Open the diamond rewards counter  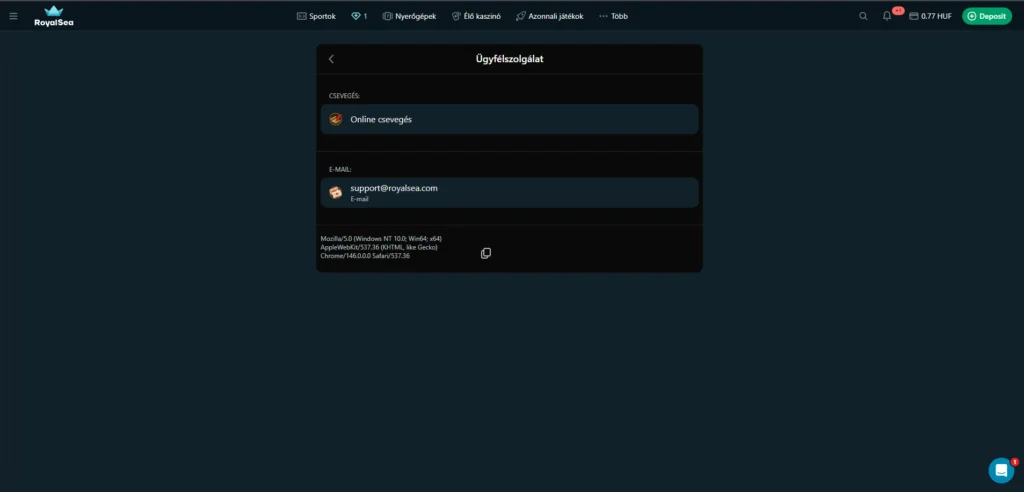click(x=359, y=16)
